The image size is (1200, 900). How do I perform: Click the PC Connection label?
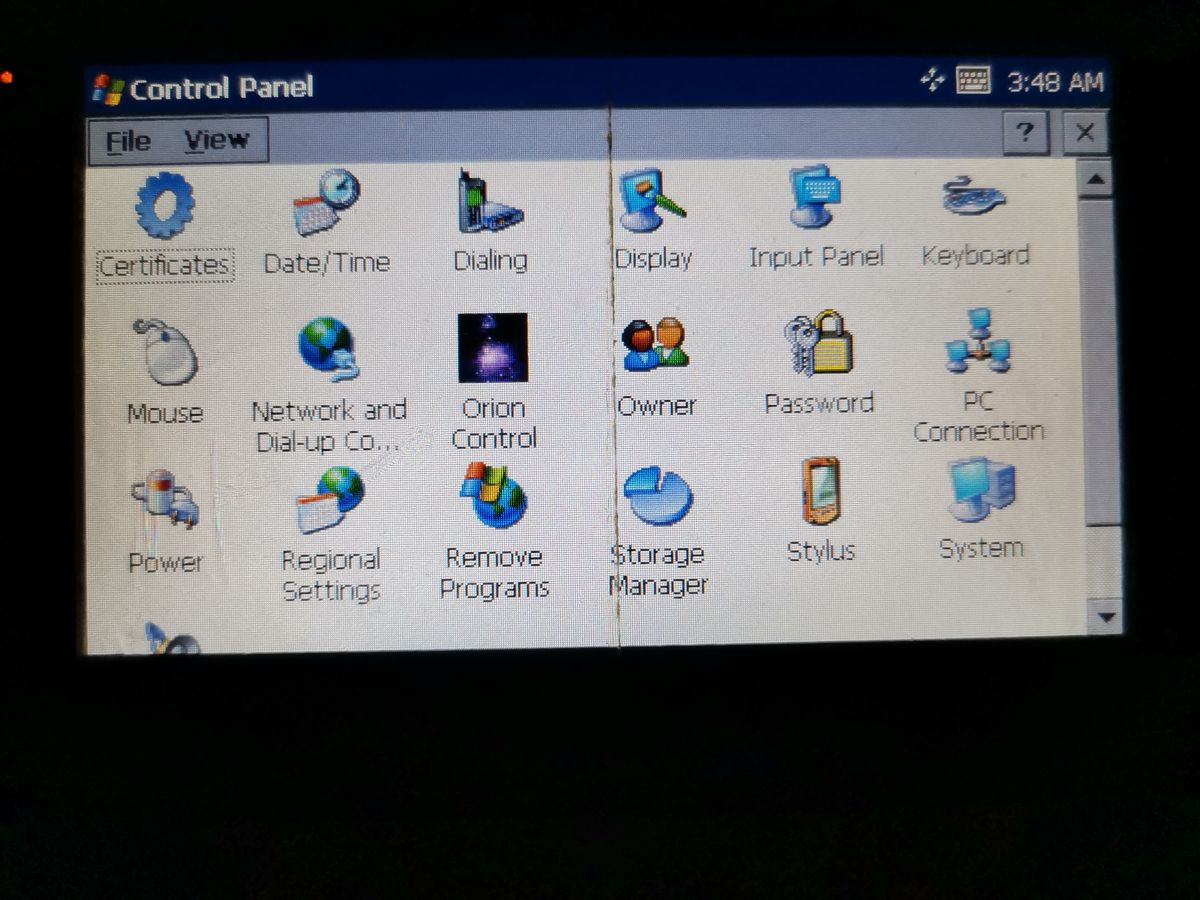pos(978,416)
